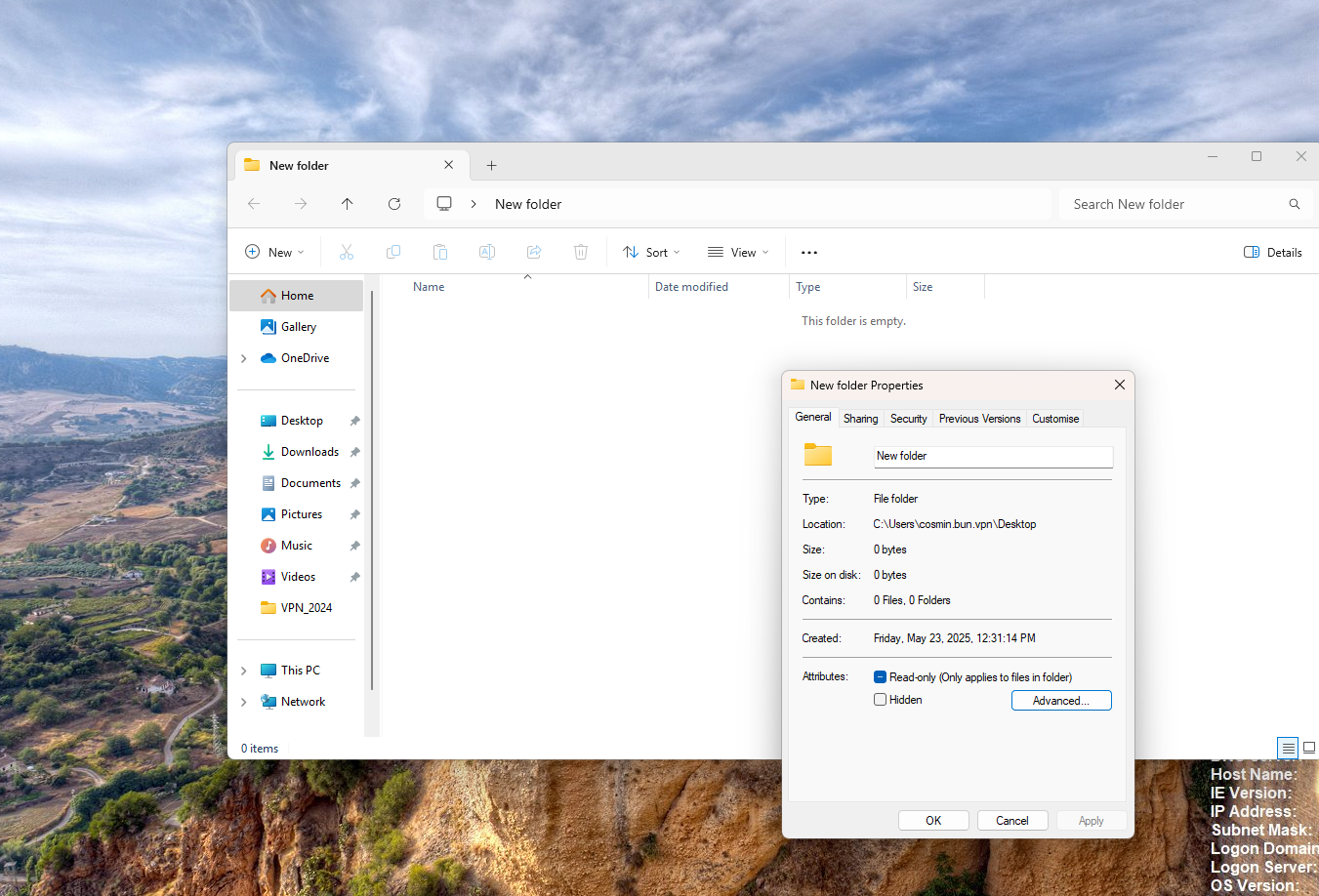Open the Sort dropdown

pyautogui.click(x=651, y=252)
